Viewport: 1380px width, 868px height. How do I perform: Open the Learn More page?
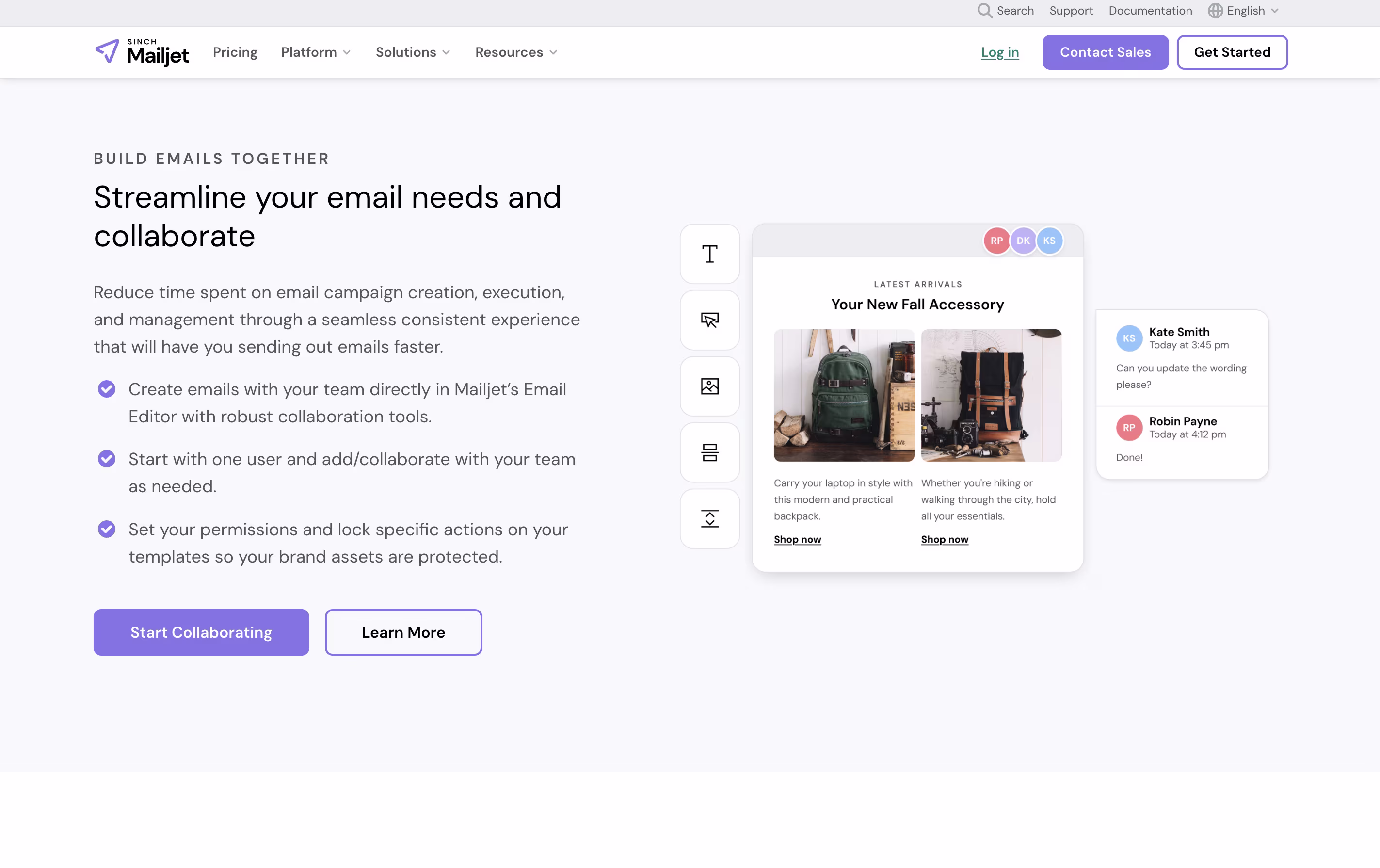tap(403, 632)
